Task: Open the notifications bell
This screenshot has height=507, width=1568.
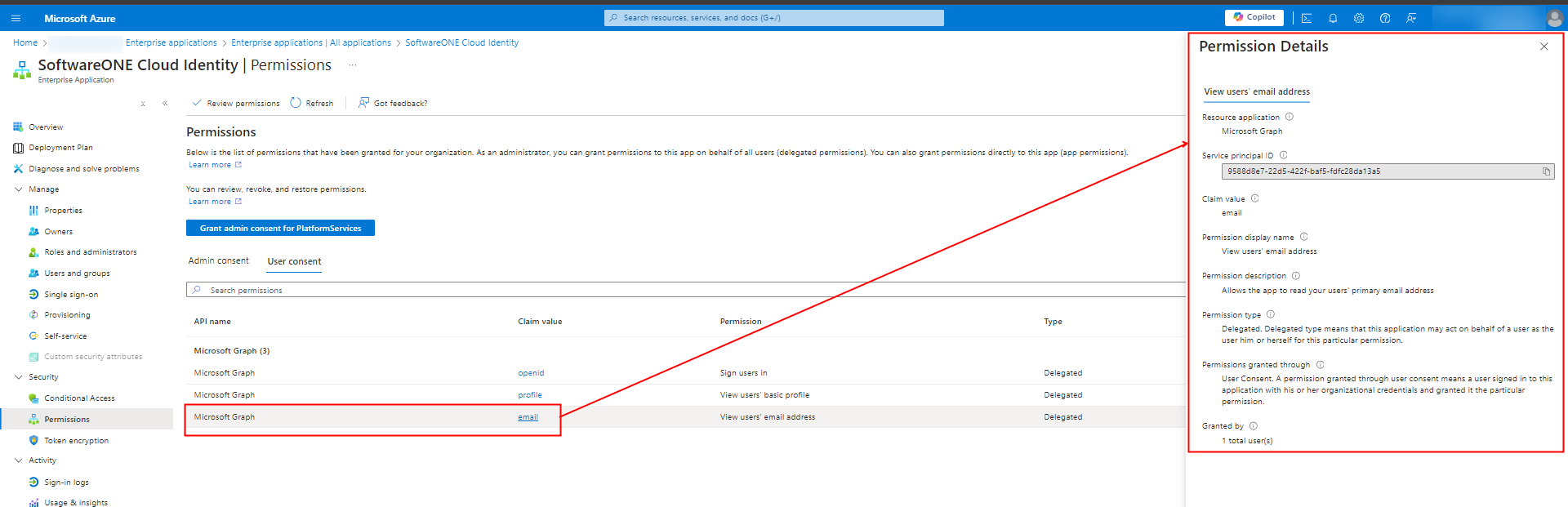Action: pos(1333,18)
